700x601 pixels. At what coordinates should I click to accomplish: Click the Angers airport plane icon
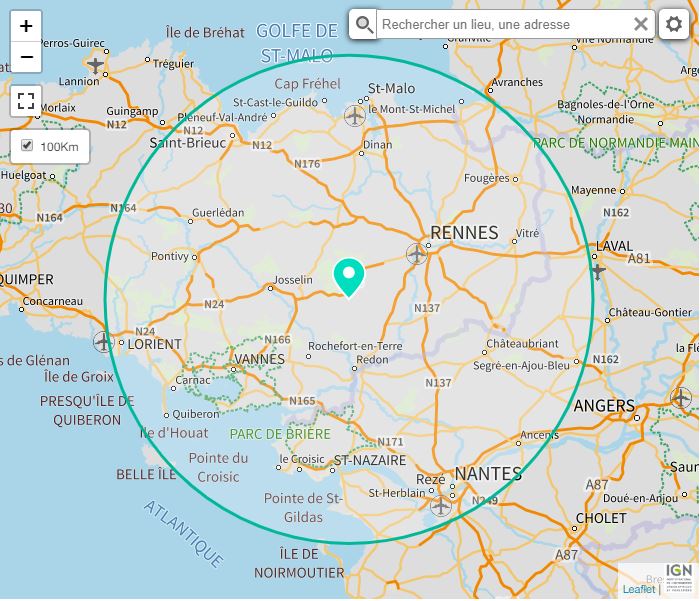click(681, 397)
